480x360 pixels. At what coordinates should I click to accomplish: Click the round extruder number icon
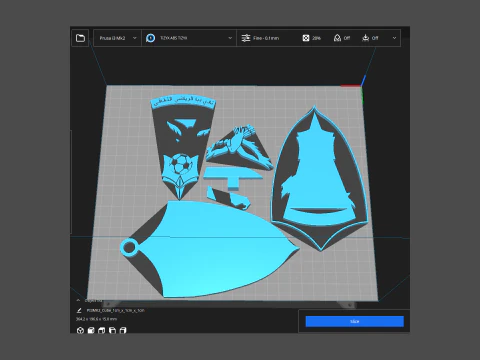[x=151, y=38]
